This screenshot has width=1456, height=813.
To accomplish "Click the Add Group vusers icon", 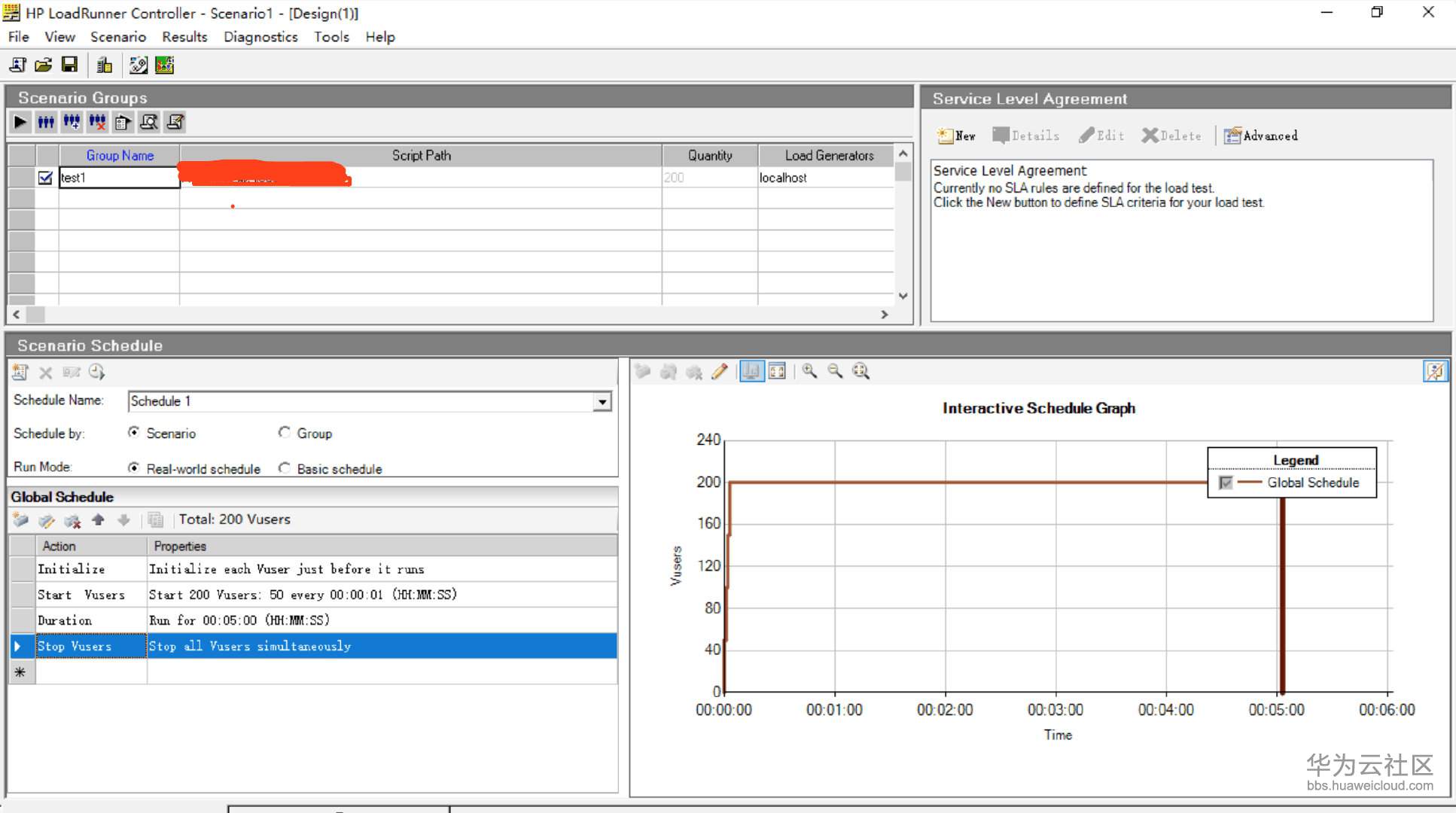I will [x=72, y=122].
